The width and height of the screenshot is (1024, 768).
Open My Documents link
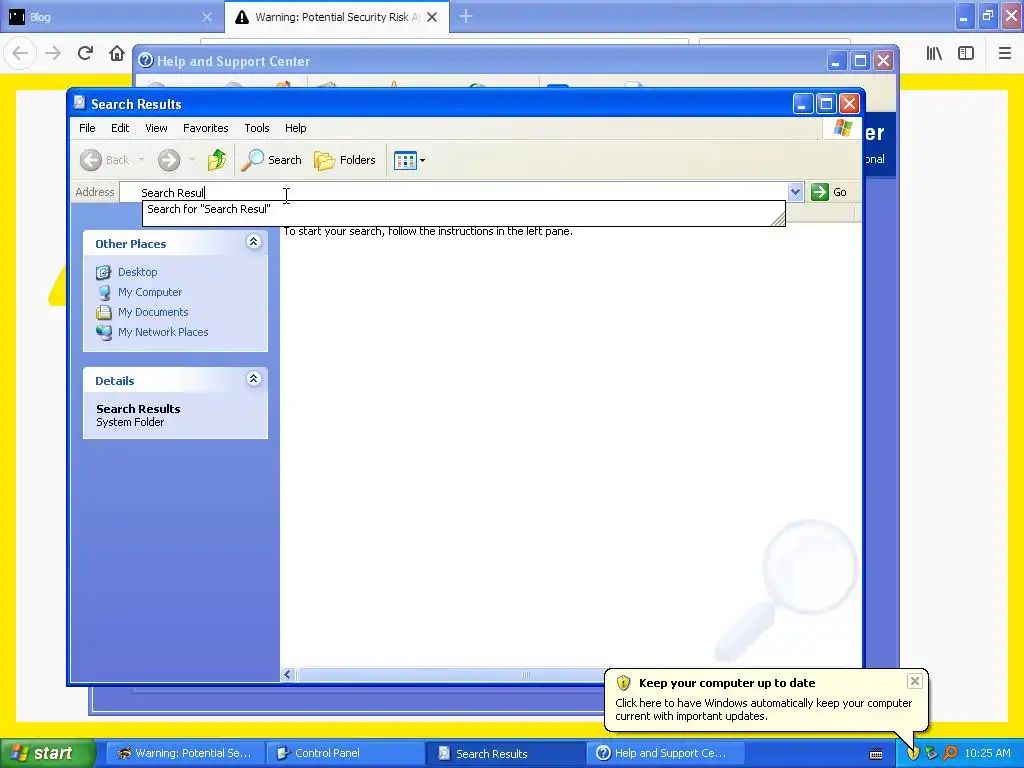point(153,312)
